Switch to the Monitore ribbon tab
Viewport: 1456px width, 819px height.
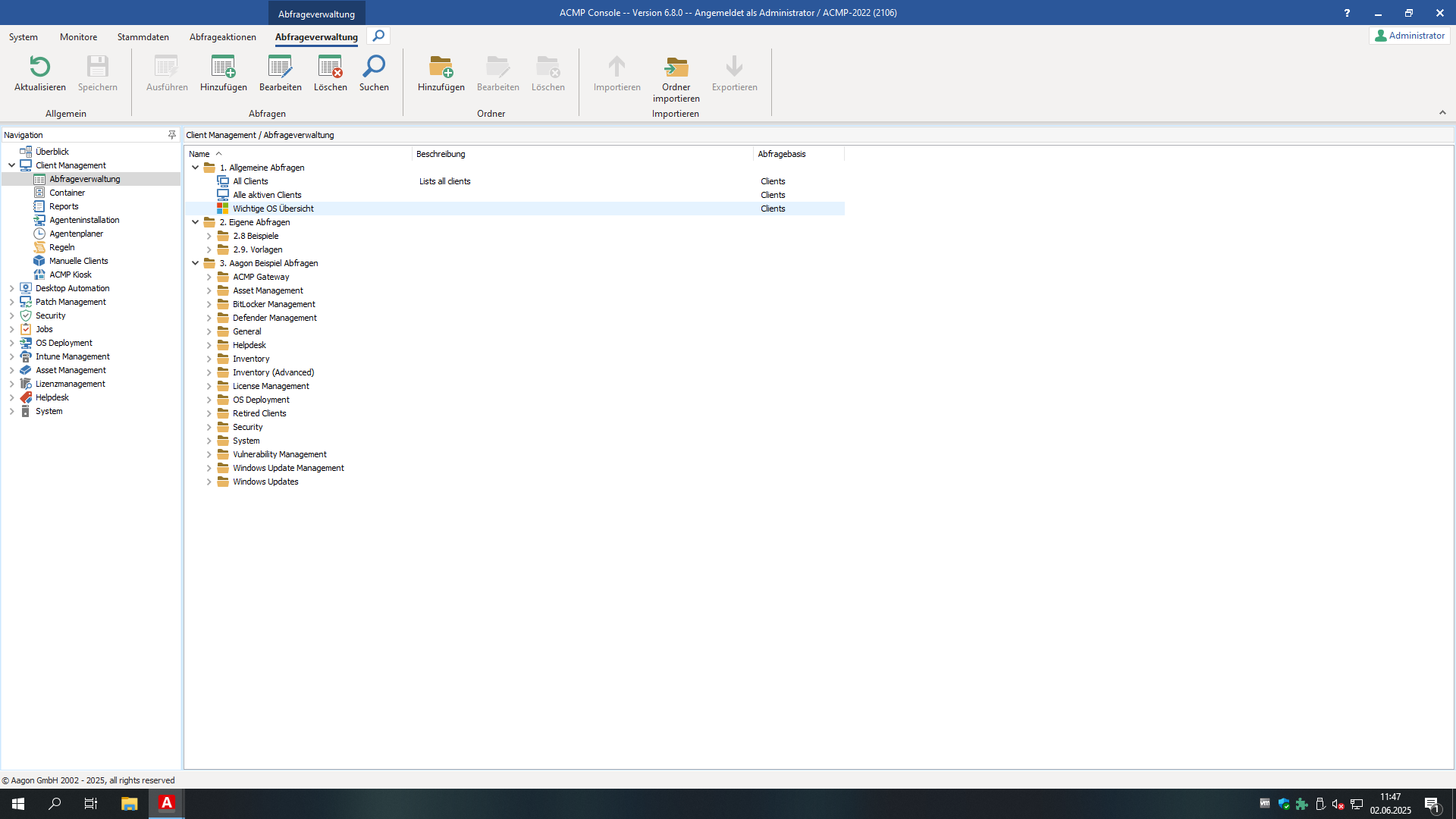click(78, 36)
